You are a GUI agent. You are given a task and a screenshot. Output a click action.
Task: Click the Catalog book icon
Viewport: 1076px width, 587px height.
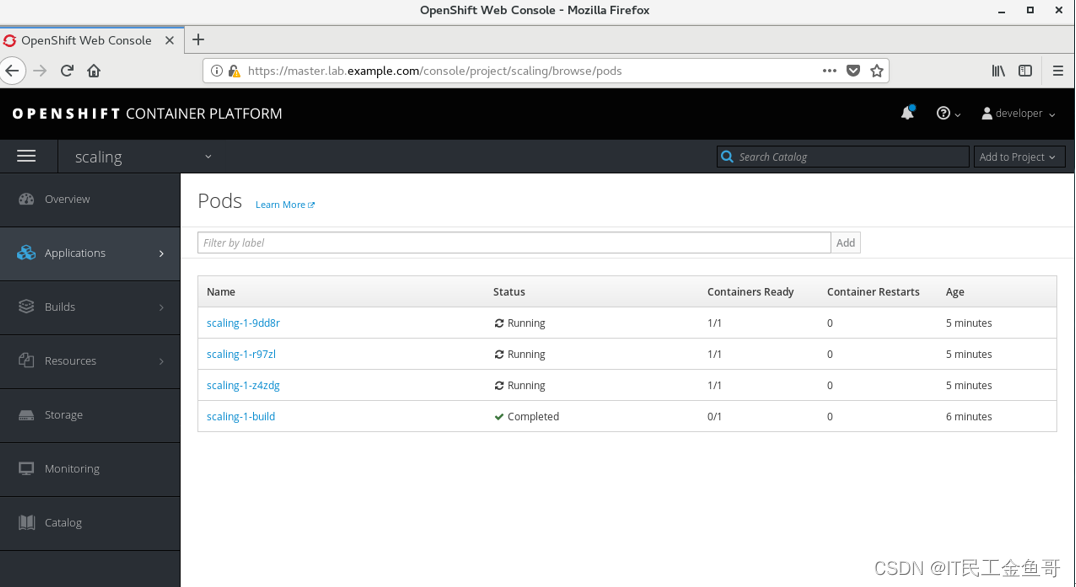[26, 522]
